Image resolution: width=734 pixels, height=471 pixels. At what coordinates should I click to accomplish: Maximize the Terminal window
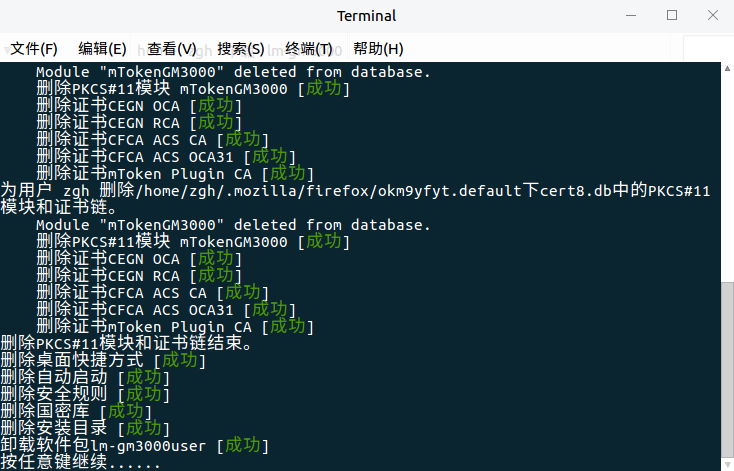pyautogui.click(x=672, y=15)
